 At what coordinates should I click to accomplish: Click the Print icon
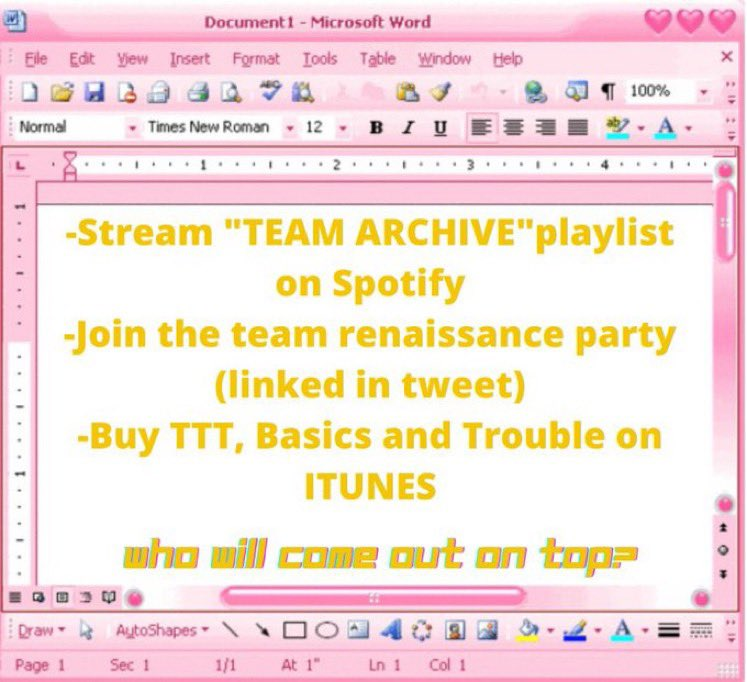[x=197, y=92]
